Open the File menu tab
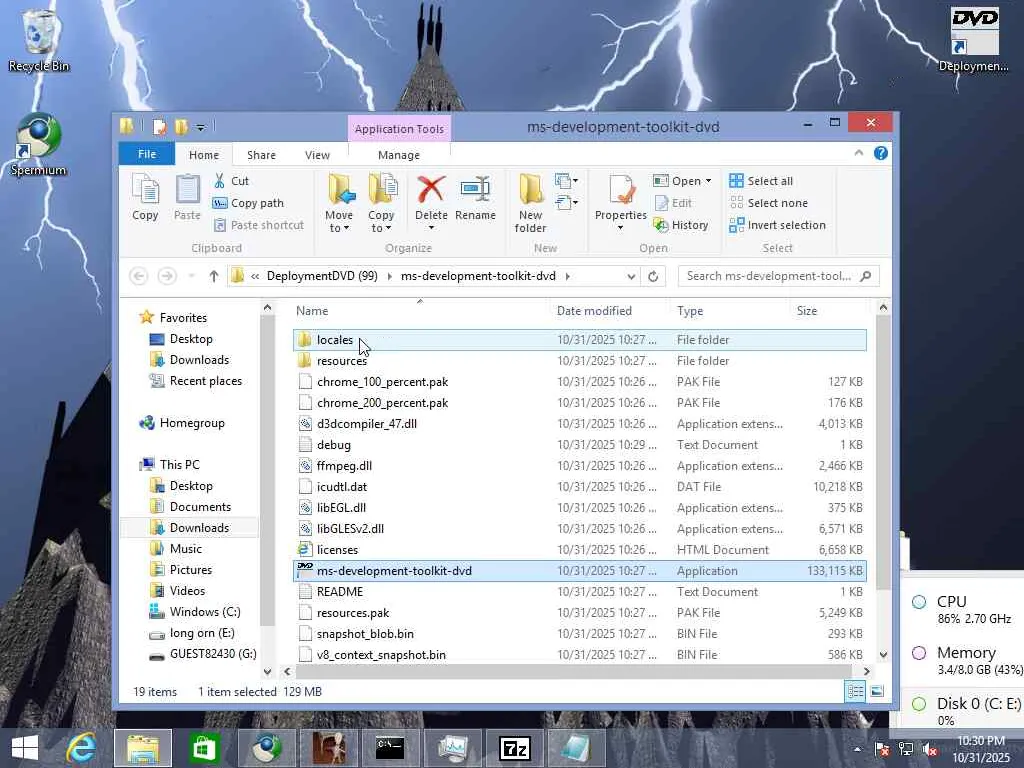This screenshot has width=1024, height=768. click(147, 154)
